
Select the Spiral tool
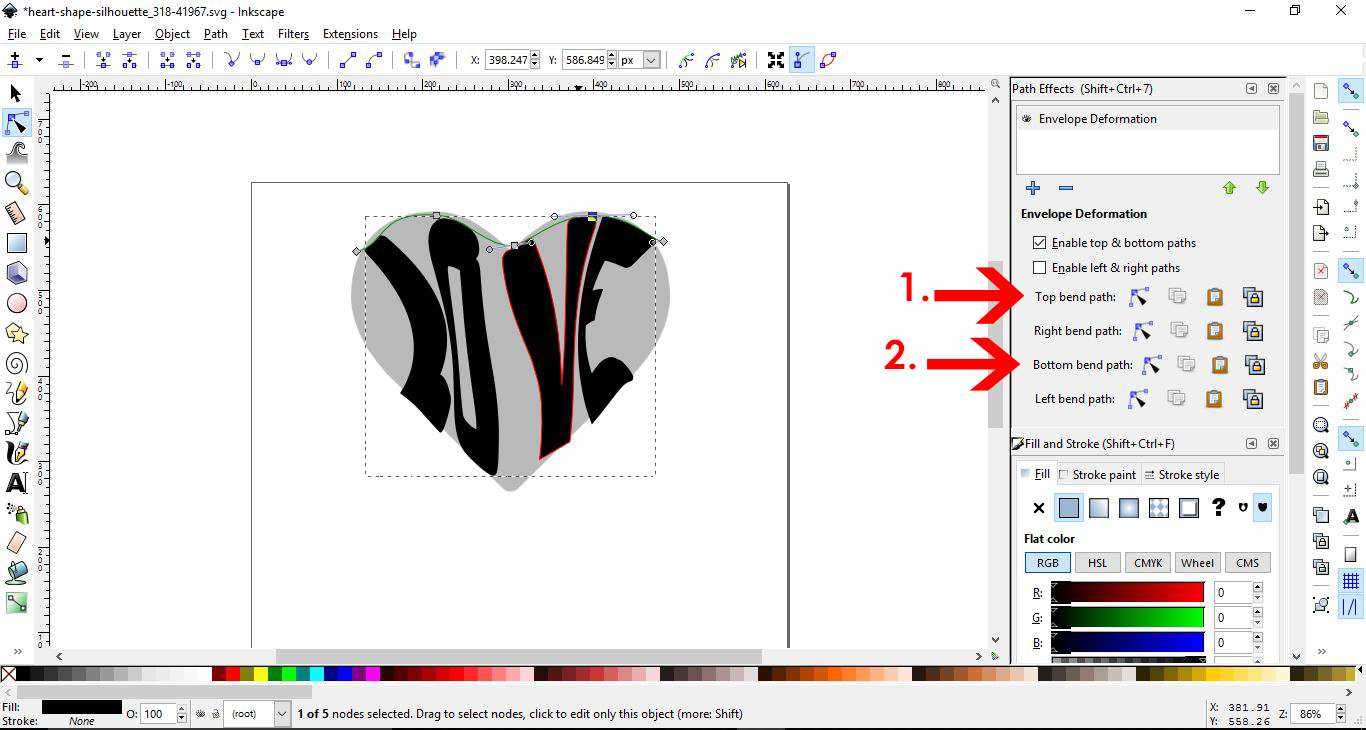tap(16, 363)
